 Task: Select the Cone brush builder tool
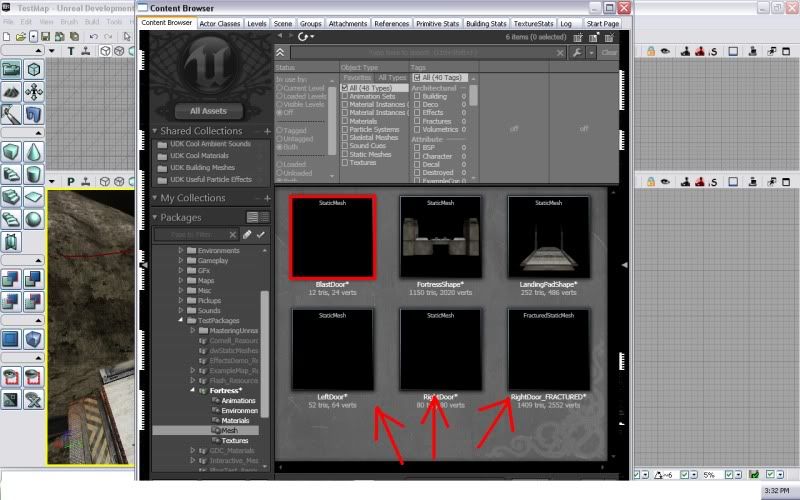tap(33, 152)
